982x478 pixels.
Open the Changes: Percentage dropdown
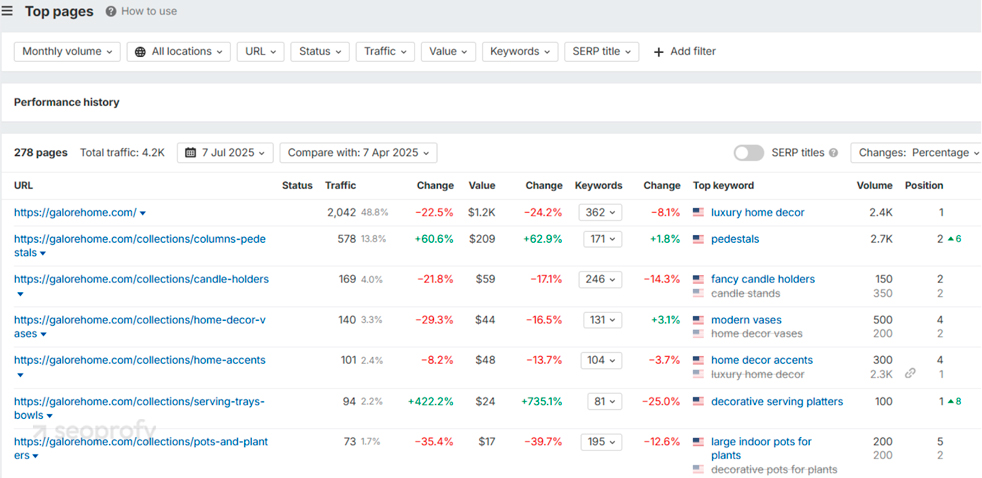[x=916, y=152]
